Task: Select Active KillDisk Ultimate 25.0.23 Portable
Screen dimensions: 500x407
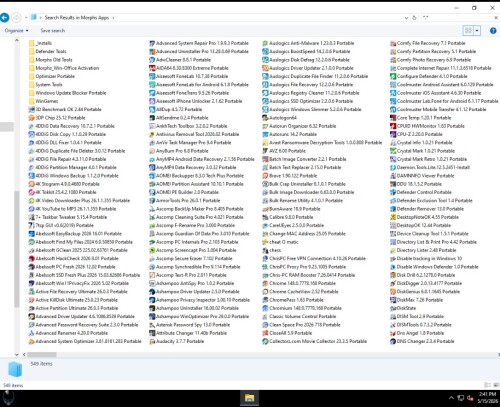Action: tap(73, 300)
